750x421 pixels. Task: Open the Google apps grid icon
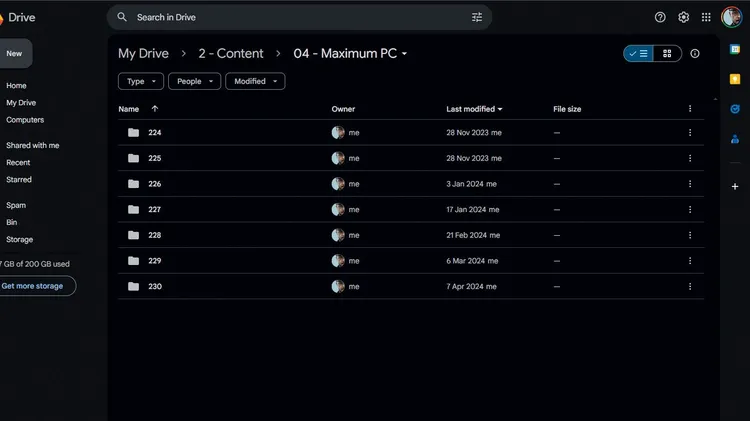tap(706, 17)
